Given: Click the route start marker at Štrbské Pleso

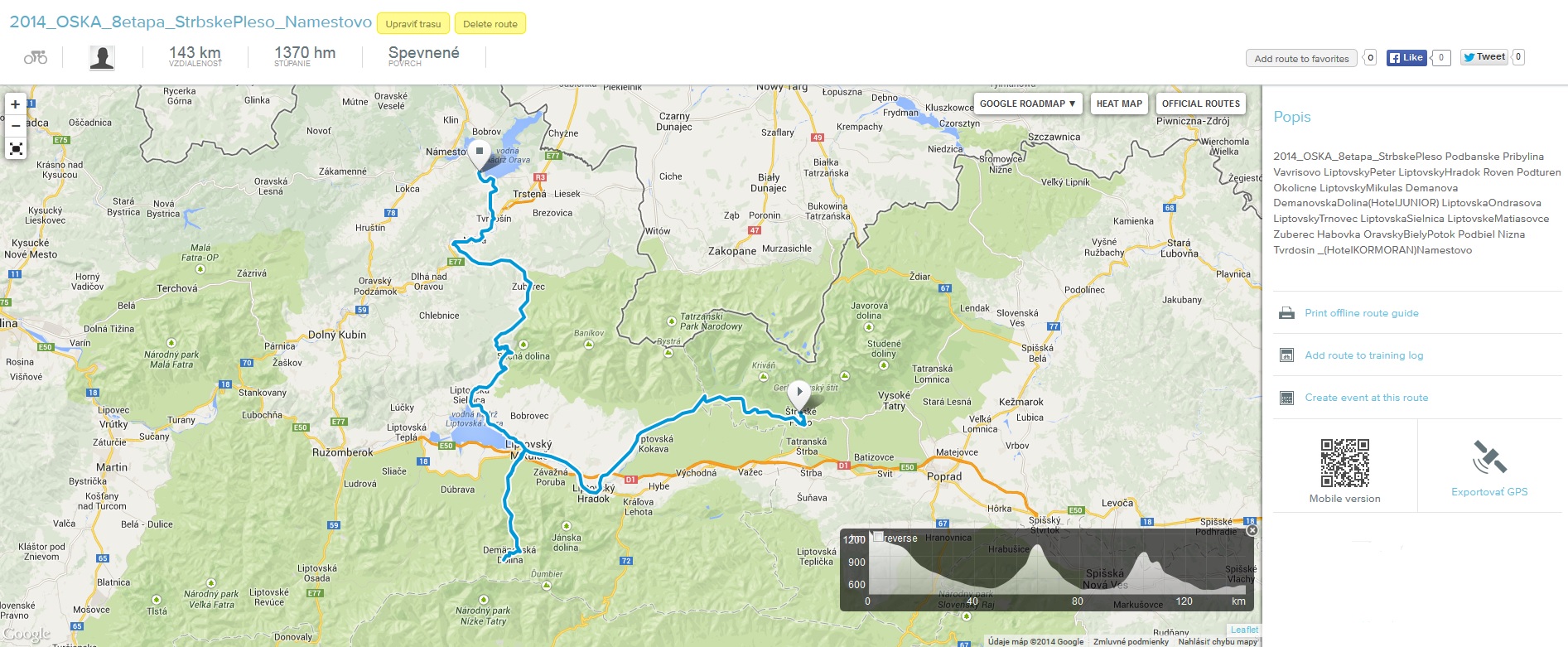Looking at the screenshot, I should click(798, 395).
